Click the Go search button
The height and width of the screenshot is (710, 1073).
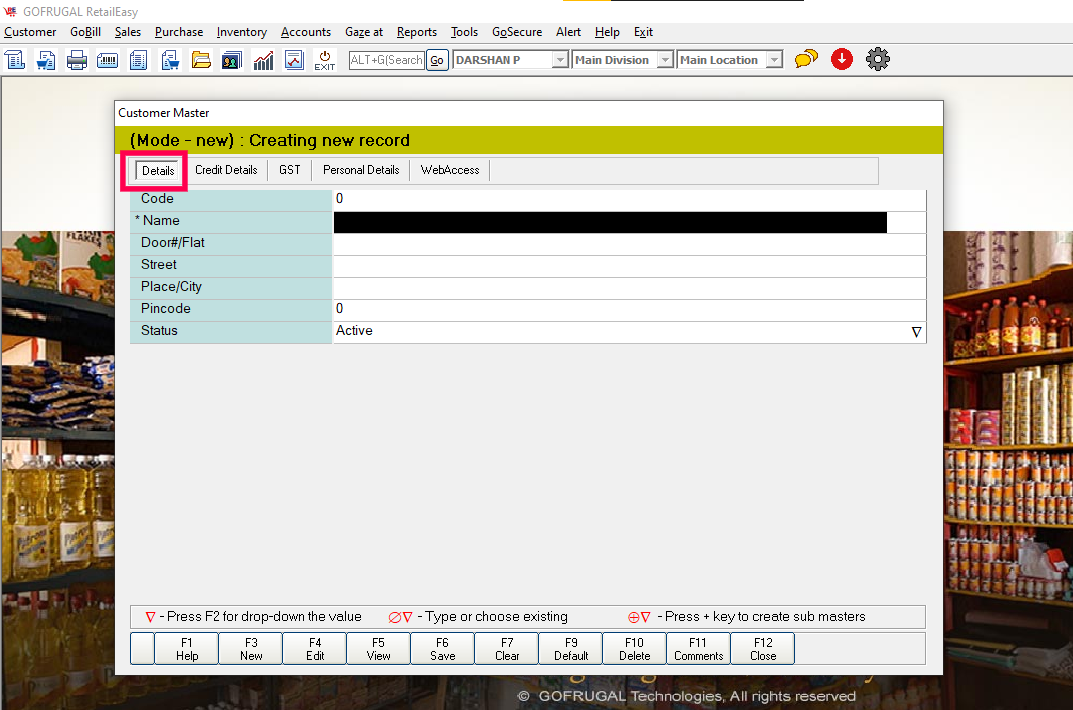(437, 60)
